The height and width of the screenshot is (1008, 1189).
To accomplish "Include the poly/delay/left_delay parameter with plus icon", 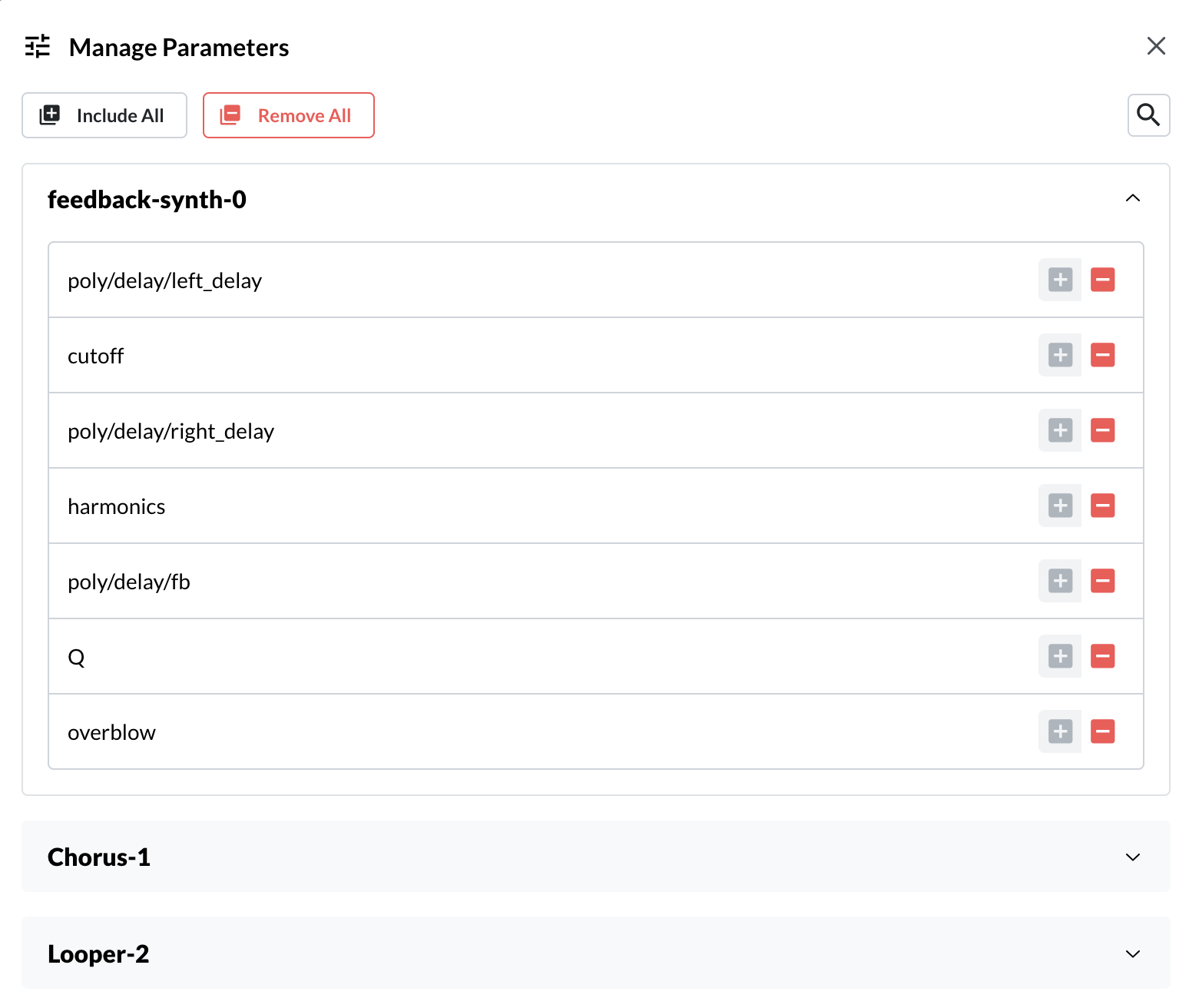I will 1060,280.
